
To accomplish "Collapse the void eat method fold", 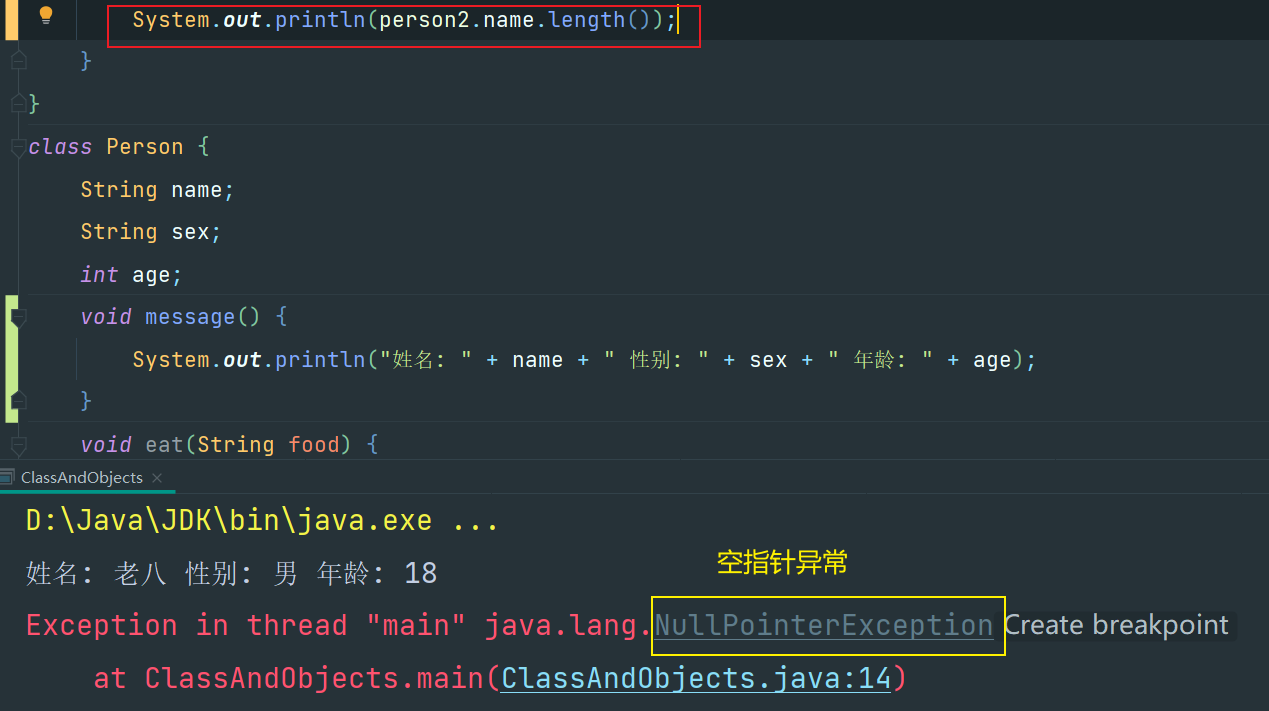I will [17, 444].
